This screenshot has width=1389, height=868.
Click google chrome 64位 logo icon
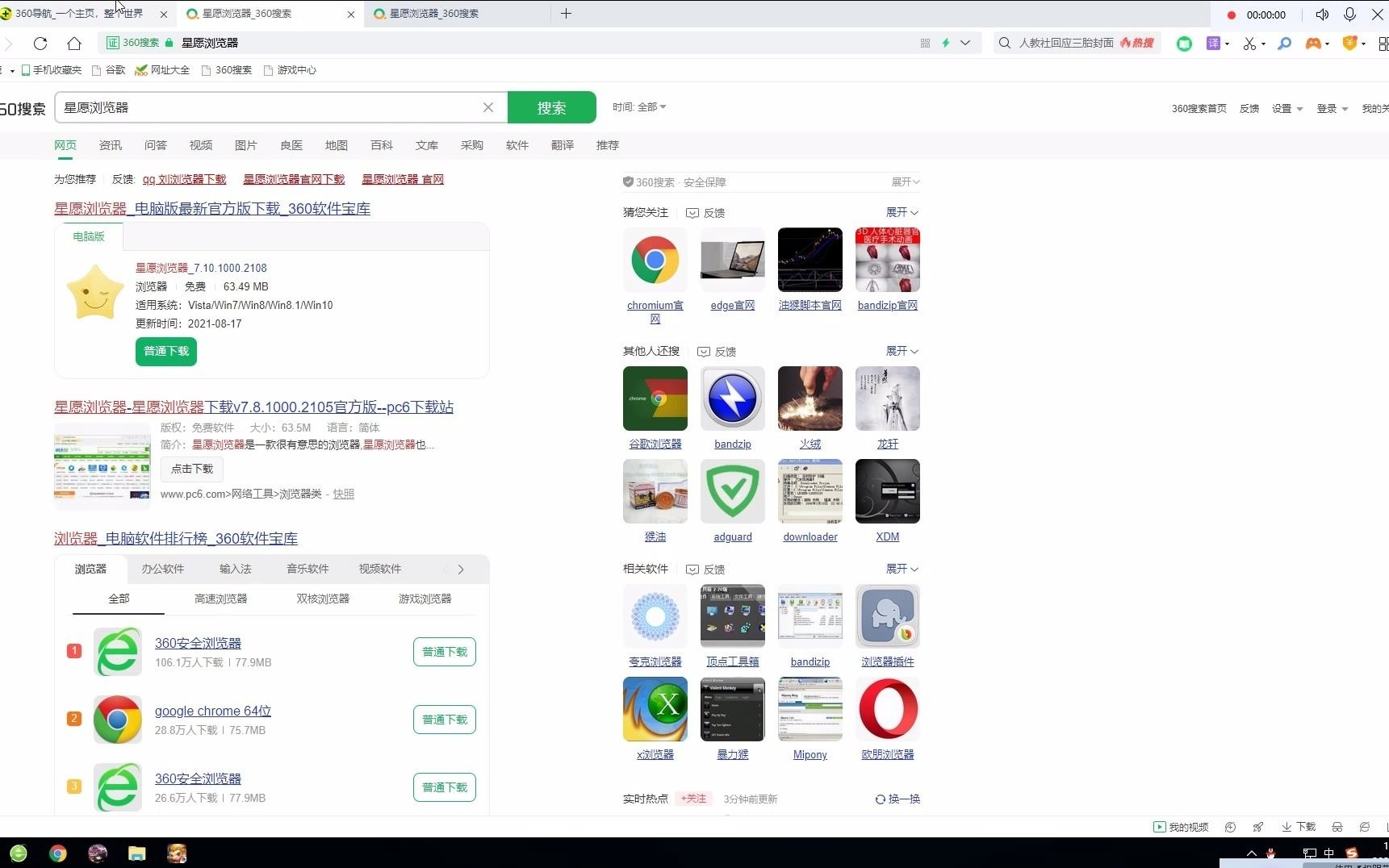coord(118,720)
